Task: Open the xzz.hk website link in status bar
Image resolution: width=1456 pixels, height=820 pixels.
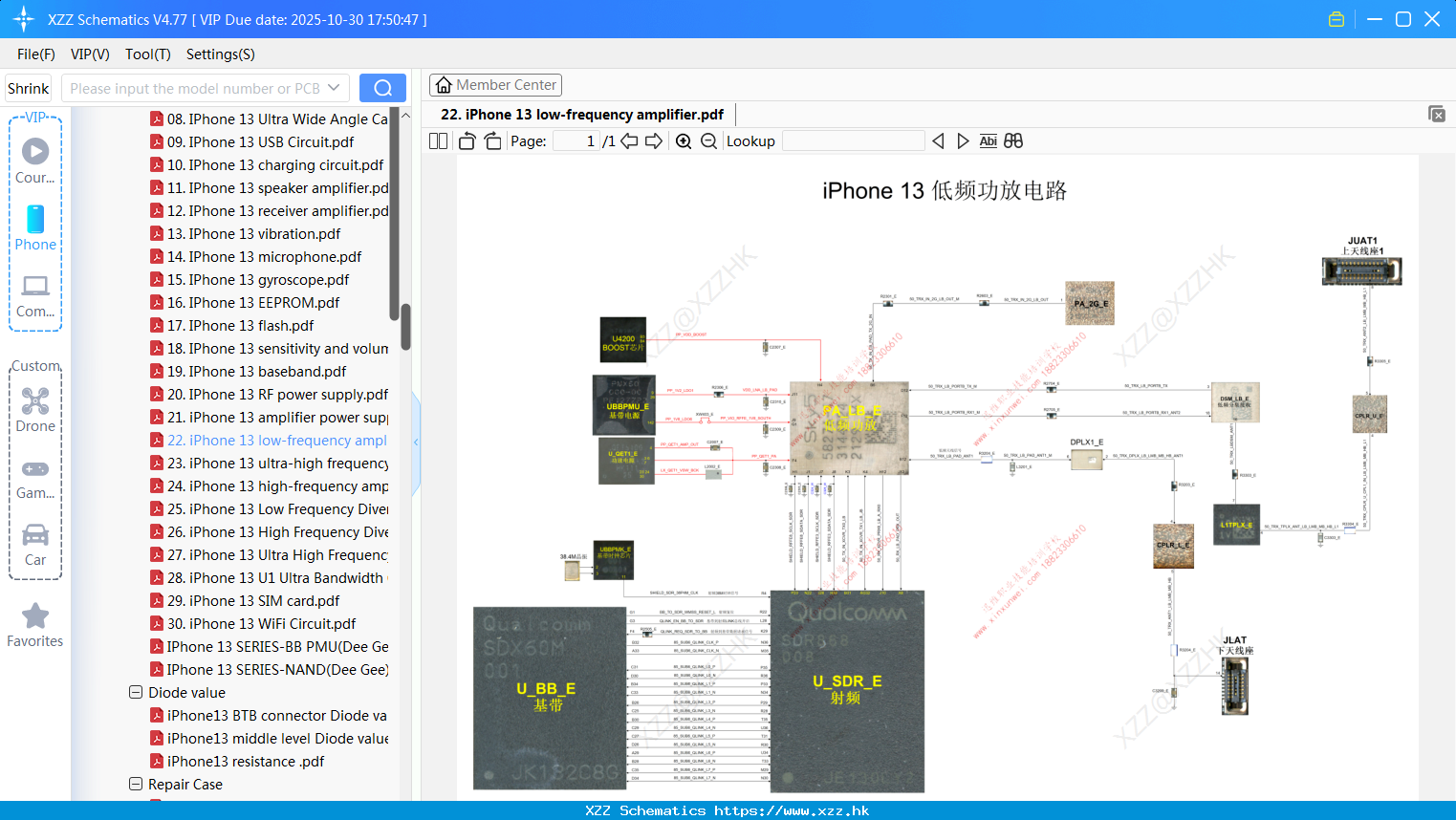Action: (x=792, y=810)
